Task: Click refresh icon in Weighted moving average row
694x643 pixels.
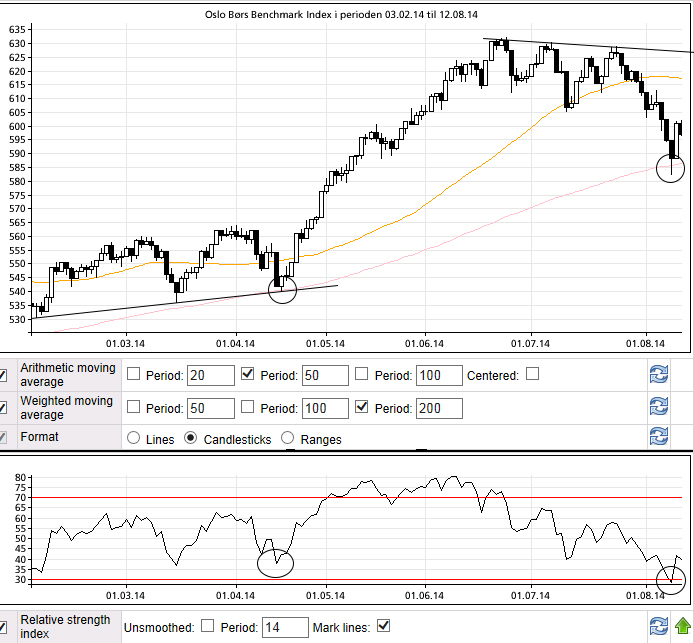Action: 658,406
